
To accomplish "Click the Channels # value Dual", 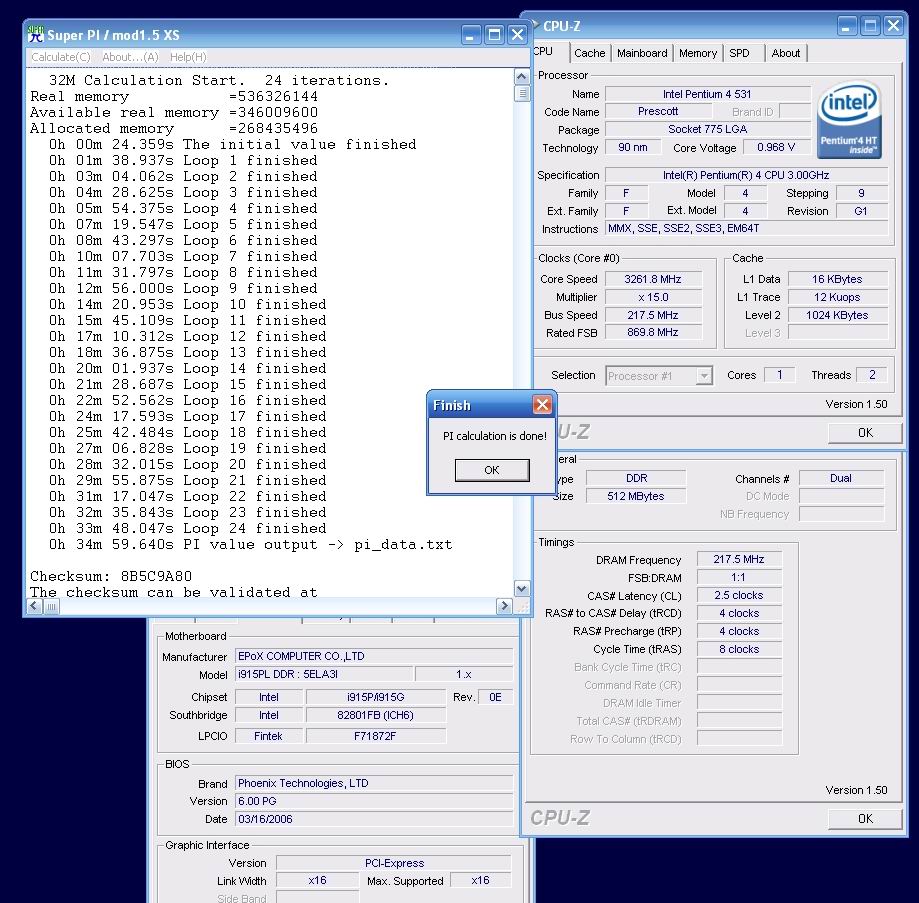I will tap(841, 478).
